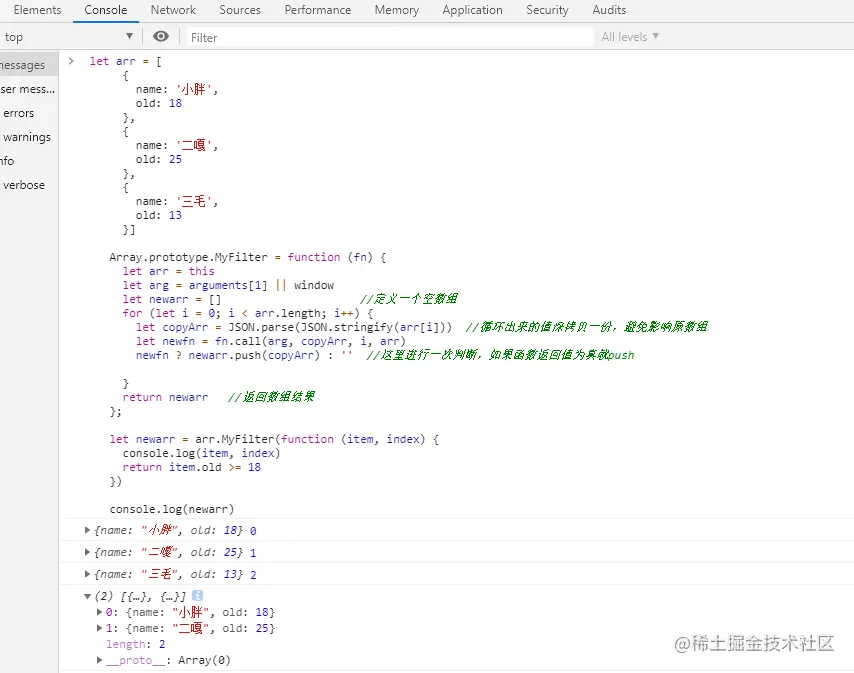The height and width of the screenshot is (673, 854).
Task: Click the 'Array.prototype.MyFilter' definition line
Action: [x=248, y=257]
